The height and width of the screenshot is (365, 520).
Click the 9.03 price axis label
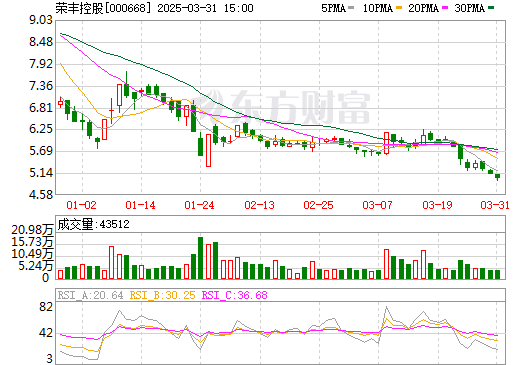41,20
